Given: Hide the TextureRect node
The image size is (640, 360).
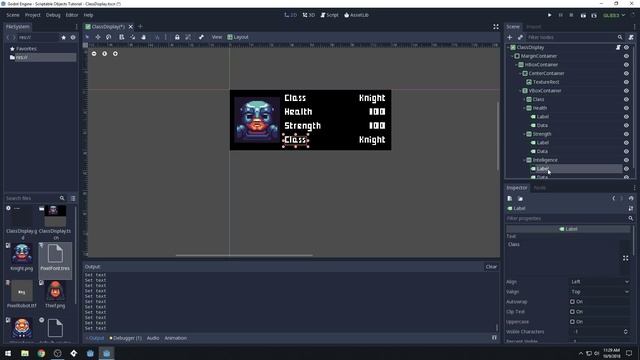Looking at the screenshot, I should point(627,82).
